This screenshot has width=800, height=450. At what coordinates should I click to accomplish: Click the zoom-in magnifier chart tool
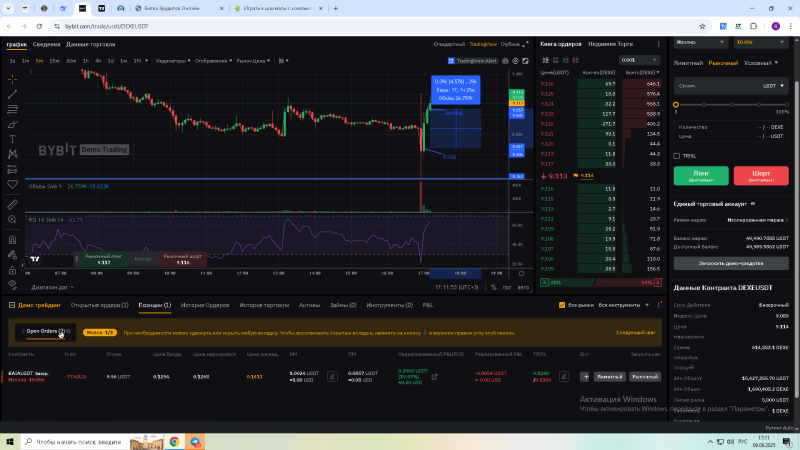pyautogui.click(x=12, y=219)
